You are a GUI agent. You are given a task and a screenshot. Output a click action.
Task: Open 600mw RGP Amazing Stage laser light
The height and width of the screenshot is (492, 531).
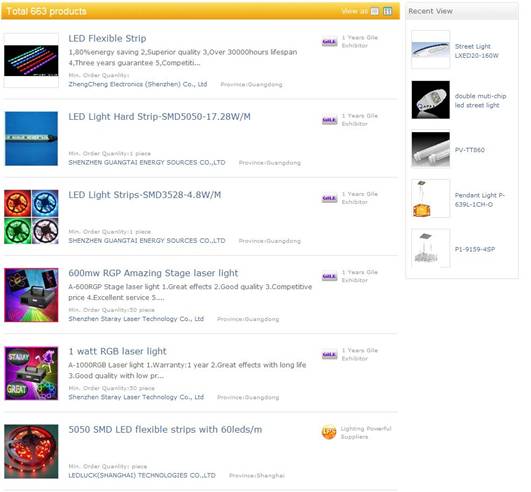click(x=153, y=273)
